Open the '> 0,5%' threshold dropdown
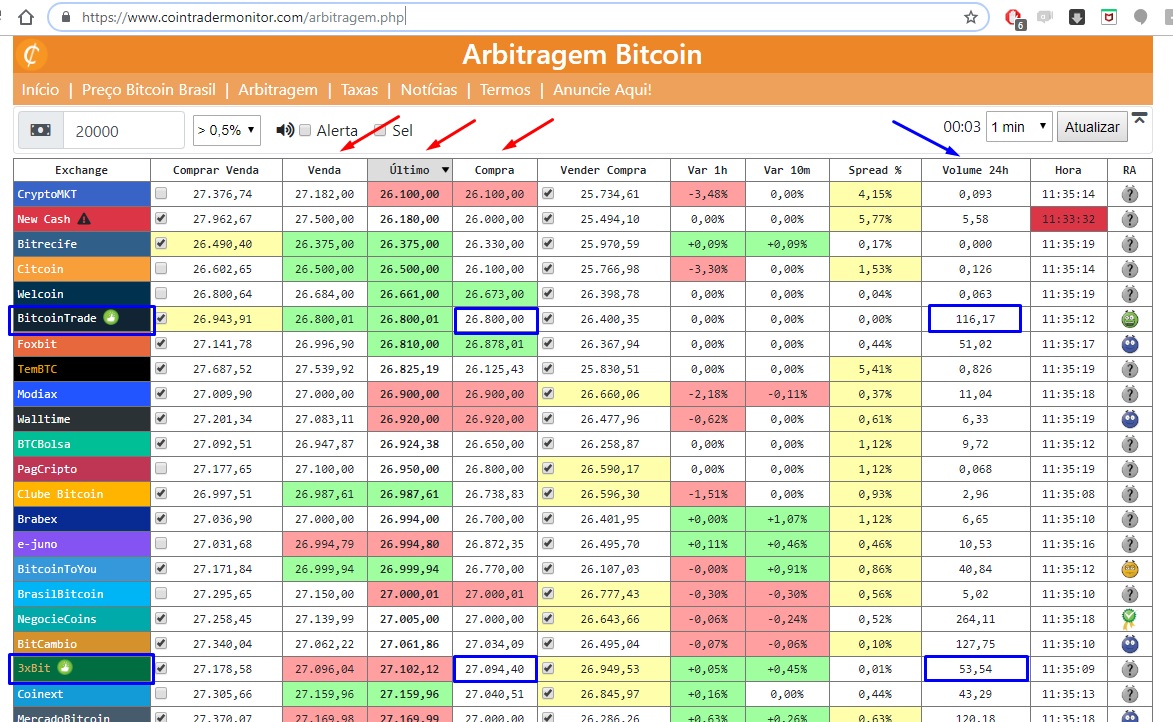 tap(227, 130)
